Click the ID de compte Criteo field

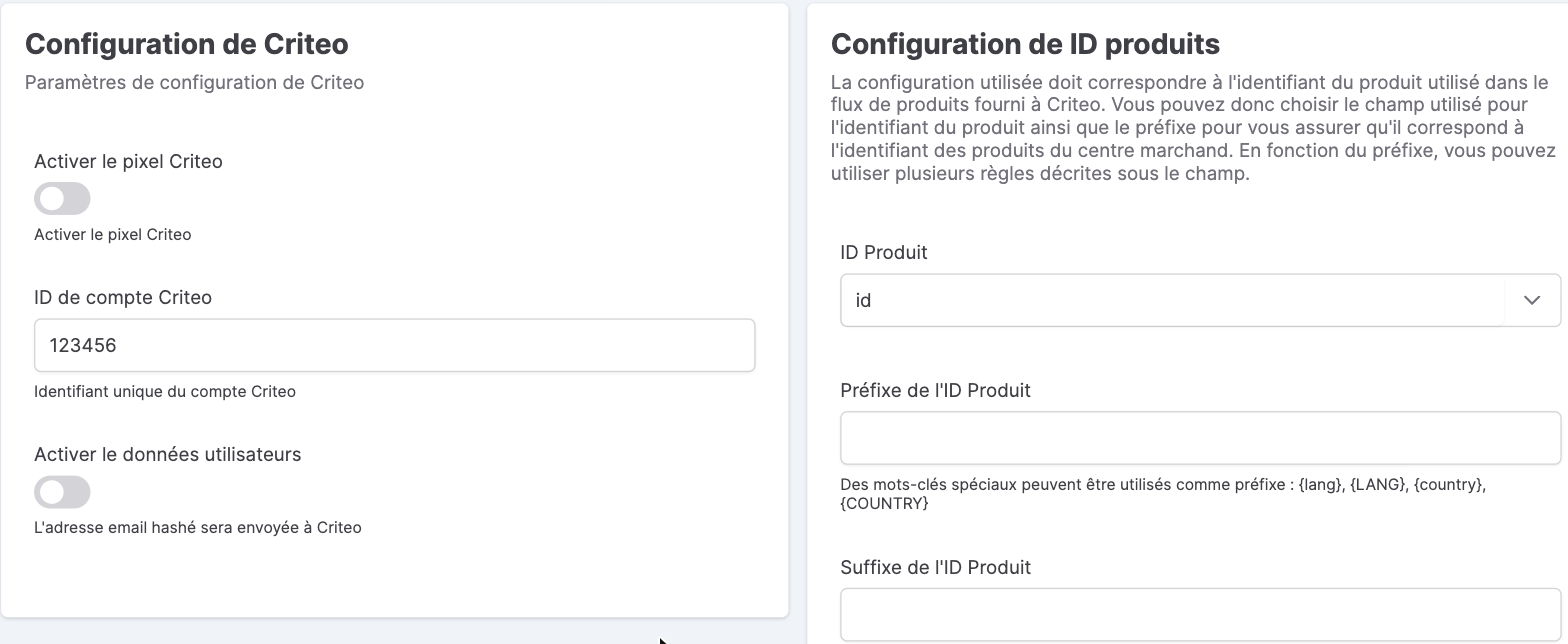click(x=394, y=345)
